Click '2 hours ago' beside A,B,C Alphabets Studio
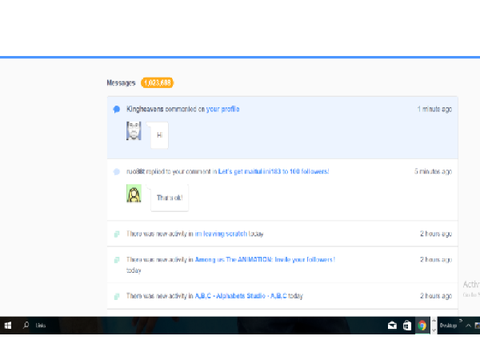The width and height of the screenshot is (480, 360). (x=436, y=296)
